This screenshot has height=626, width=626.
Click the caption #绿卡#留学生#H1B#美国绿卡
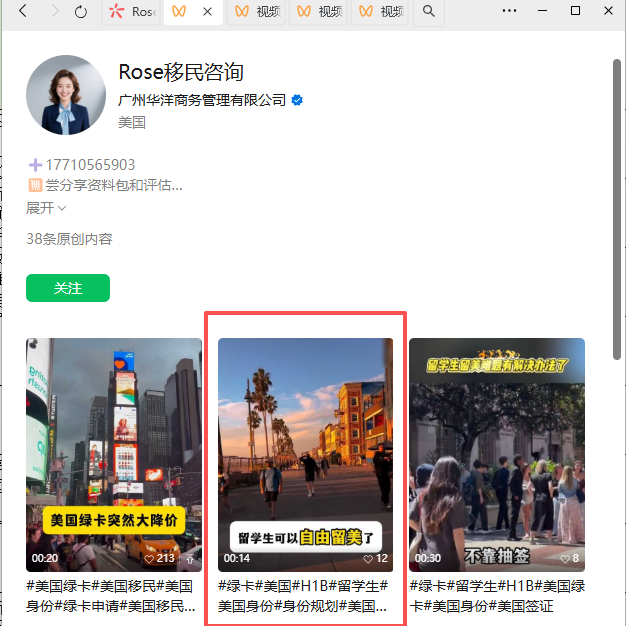click(497, 596)
